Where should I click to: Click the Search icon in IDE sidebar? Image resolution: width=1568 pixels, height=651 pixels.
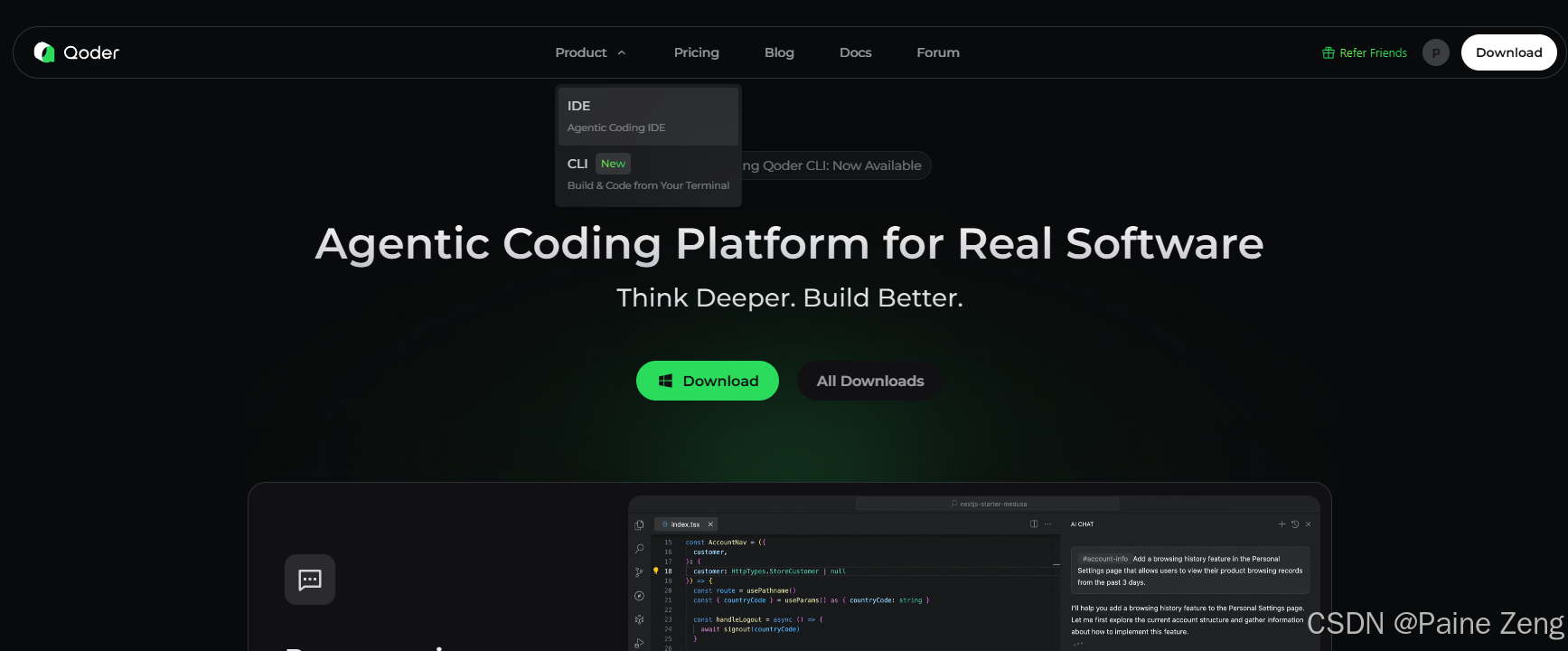pyautogui.click(x=639, y=548)
